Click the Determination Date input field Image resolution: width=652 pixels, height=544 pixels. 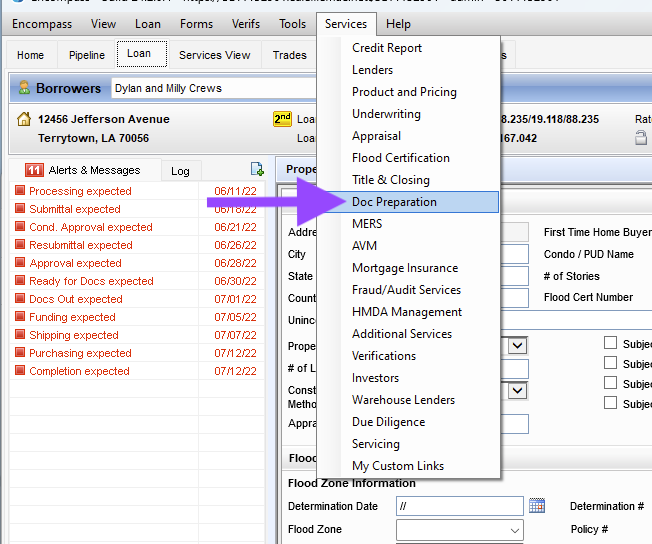point(459,506)
